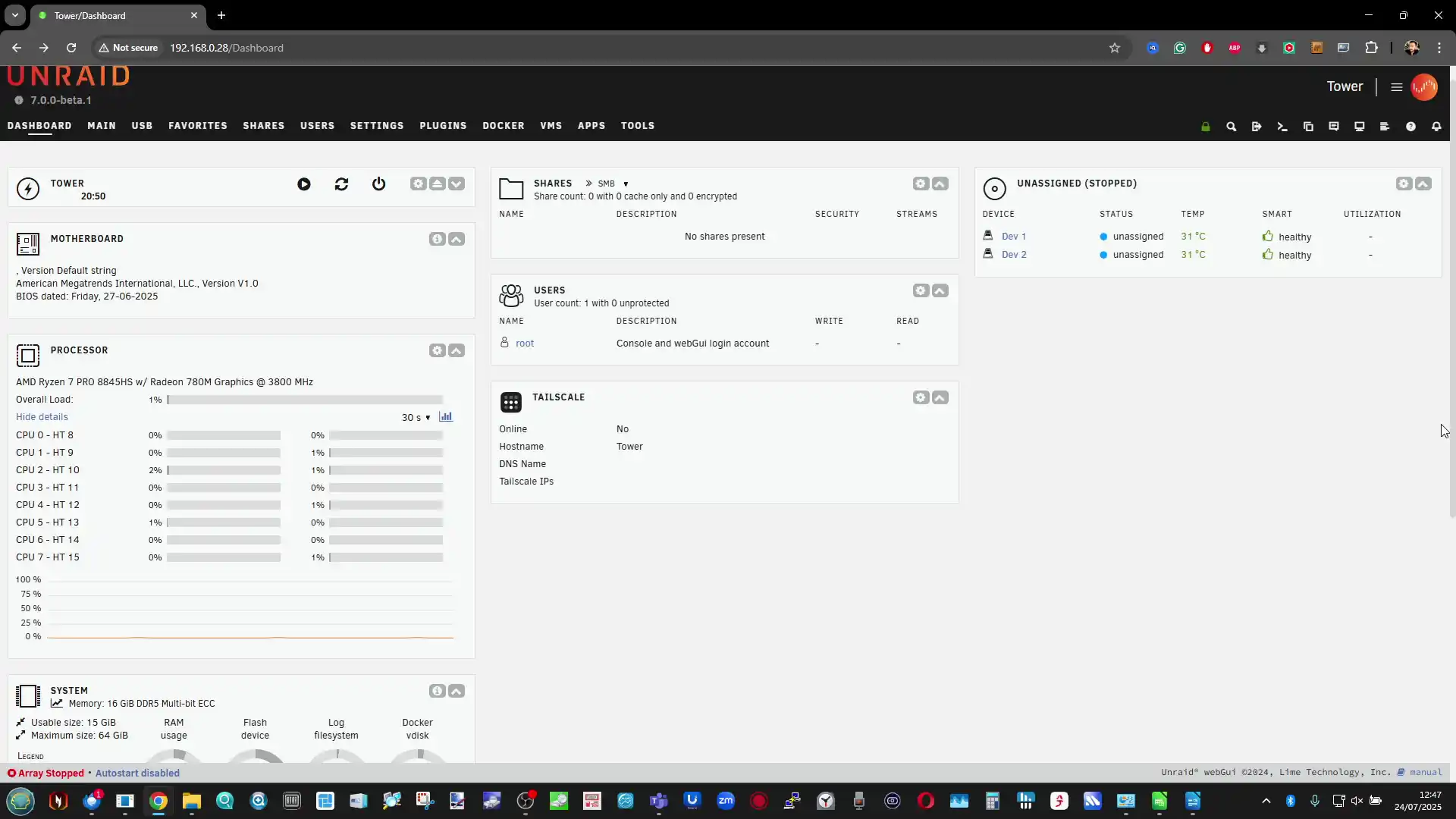1456x819 pixels.
Task: Open the Dev 1 device link
Action: (1013, 237)
